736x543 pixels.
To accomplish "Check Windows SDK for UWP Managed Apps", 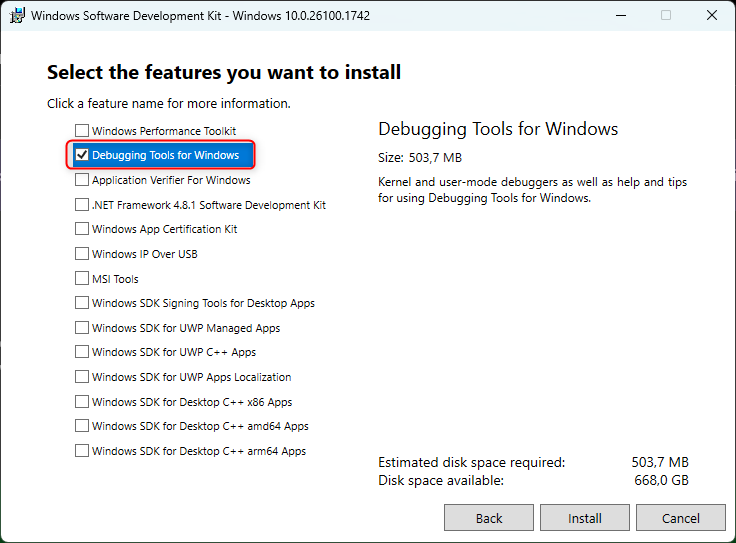I will coord(82,327).
